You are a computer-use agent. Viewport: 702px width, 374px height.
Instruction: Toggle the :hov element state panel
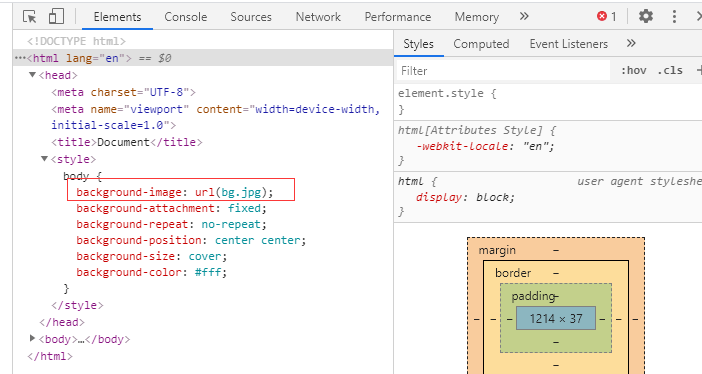click(x=634, y=70)
